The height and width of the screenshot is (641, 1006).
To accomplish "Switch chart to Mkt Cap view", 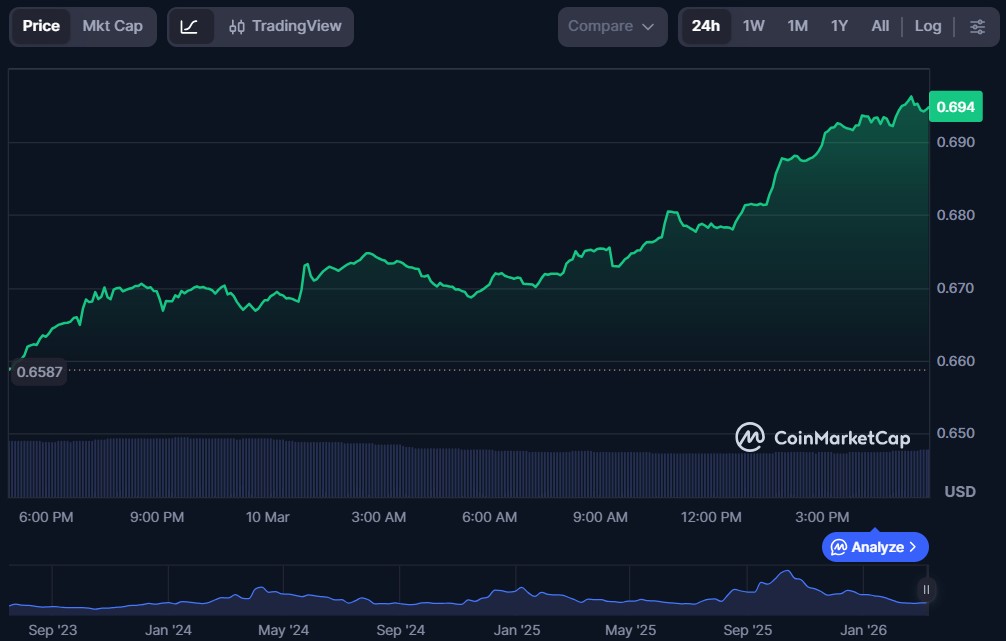I will click(112, 27).
